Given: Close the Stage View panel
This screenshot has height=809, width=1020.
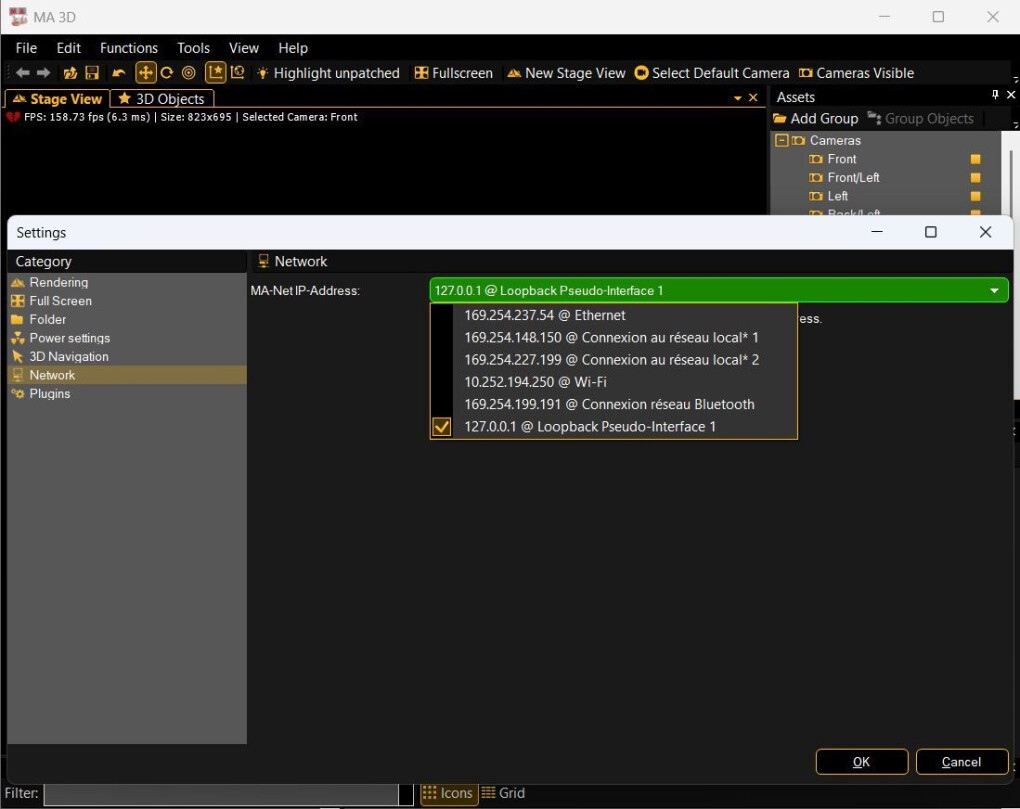Looking at the screenshot, I should [x=753, y=98].
